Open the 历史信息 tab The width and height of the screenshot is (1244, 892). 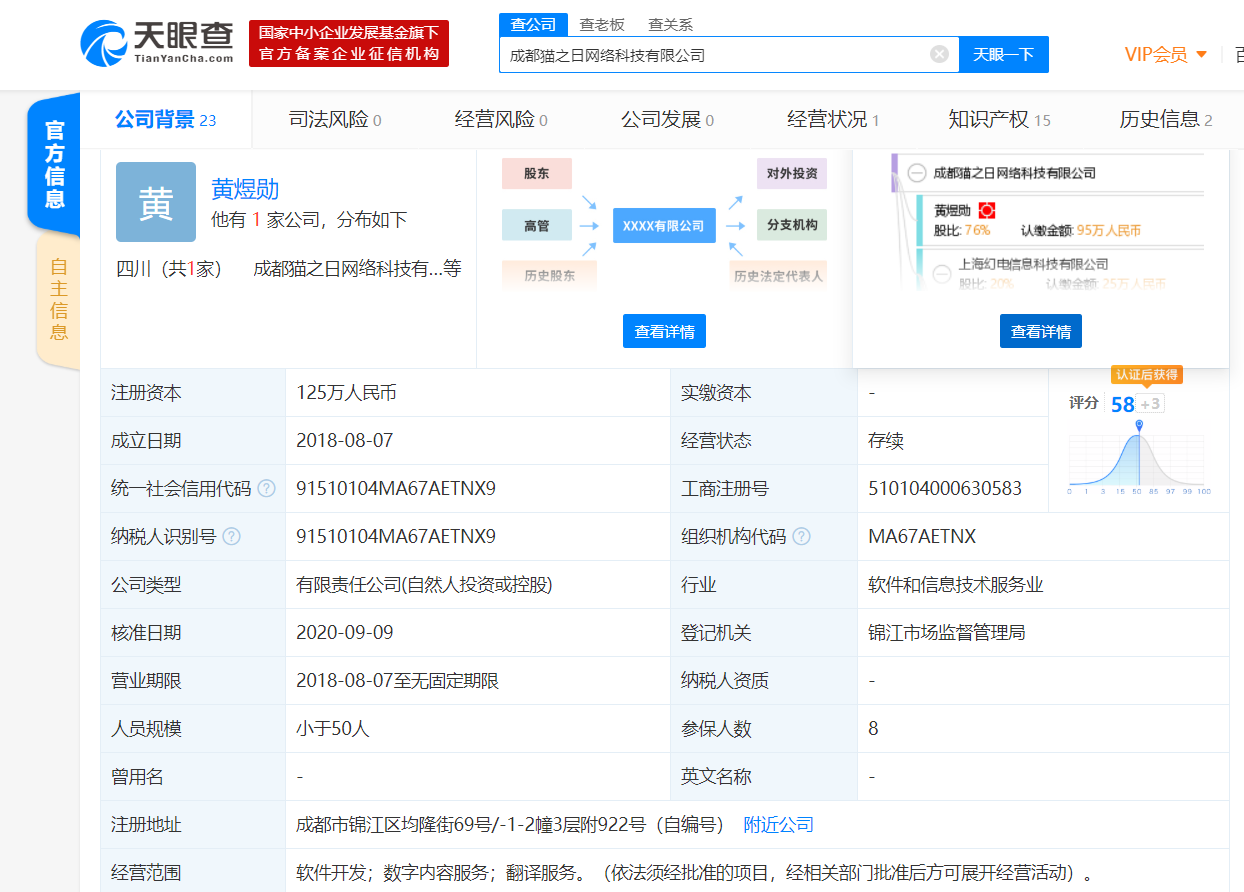(1166, 120)
